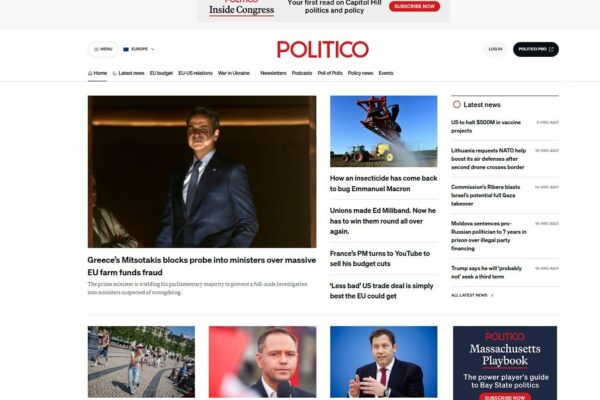The image size is (600, 400).
Task: Read the insecticide Emmanuel Macron article
Action: click(x=383, y=183)
